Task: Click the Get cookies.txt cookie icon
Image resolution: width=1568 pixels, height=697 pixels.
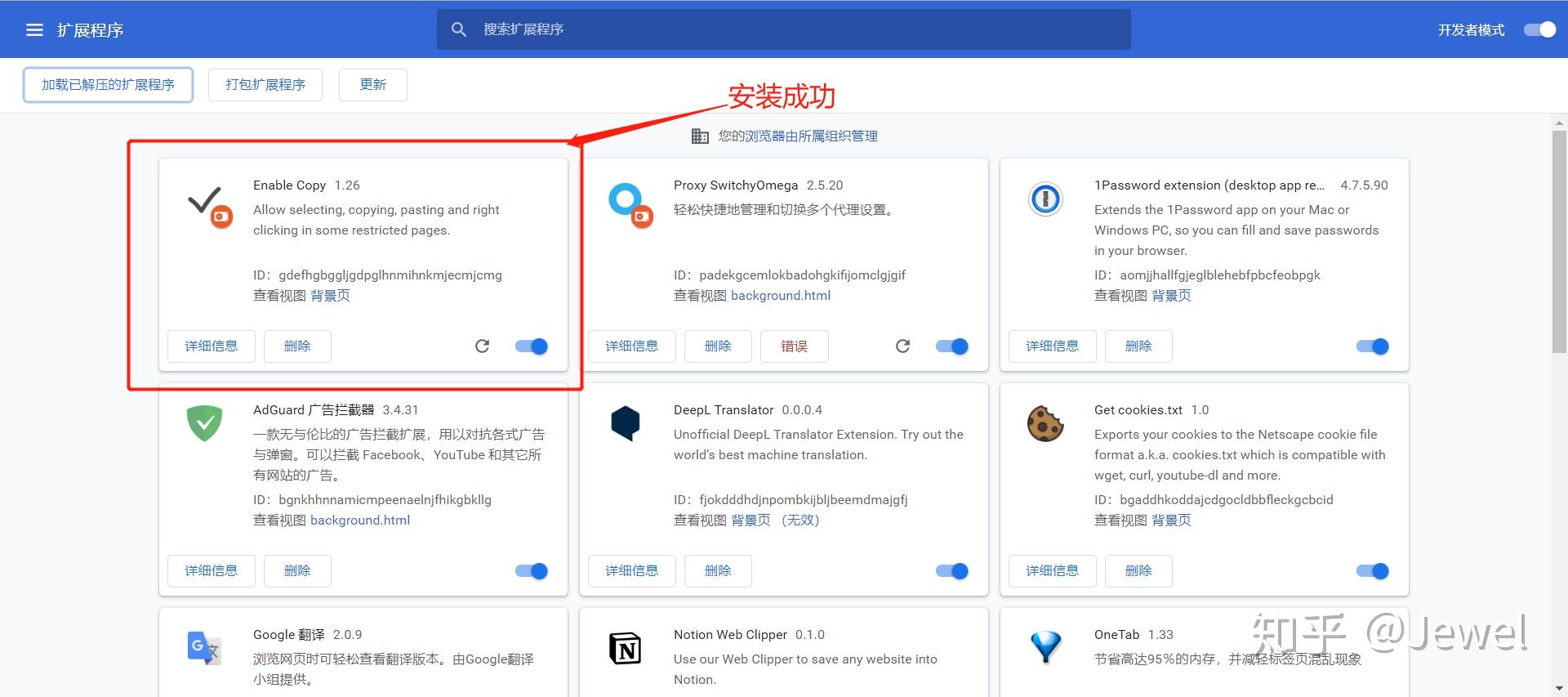Action: [1045, 423]
